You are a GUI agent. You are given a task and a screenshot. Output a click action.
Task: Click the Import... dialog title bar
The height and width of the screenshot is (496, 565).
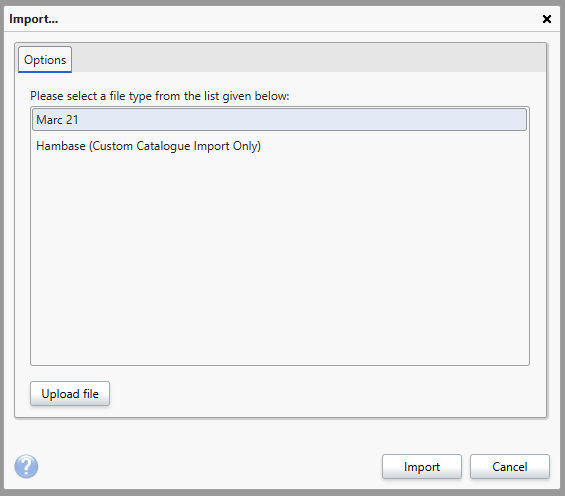tap(274, 19)
